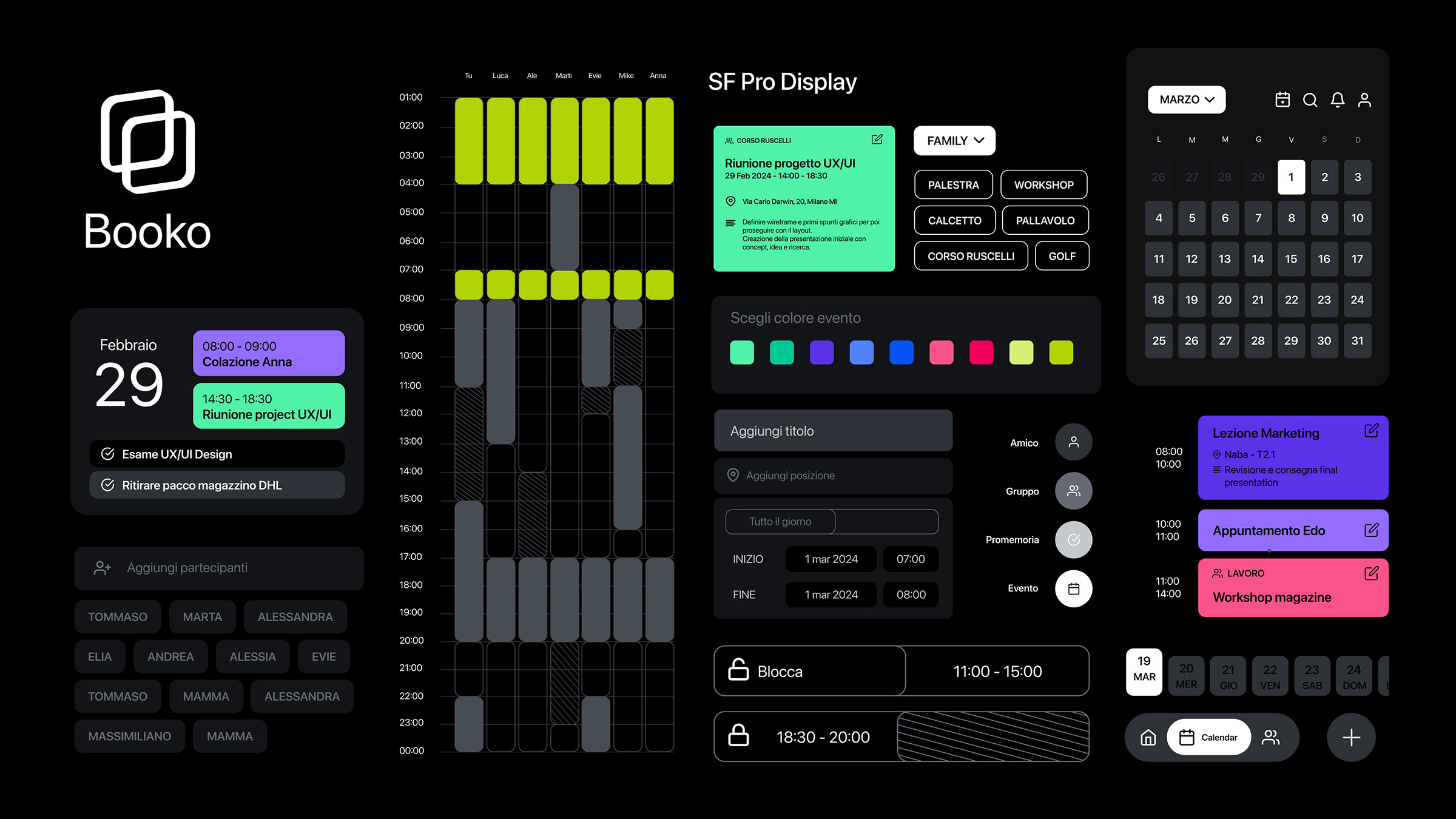Edit the Riunione progetto UX/UI card
The width and height of the screenshot is (1456, 819).
(x=877, y=140)
